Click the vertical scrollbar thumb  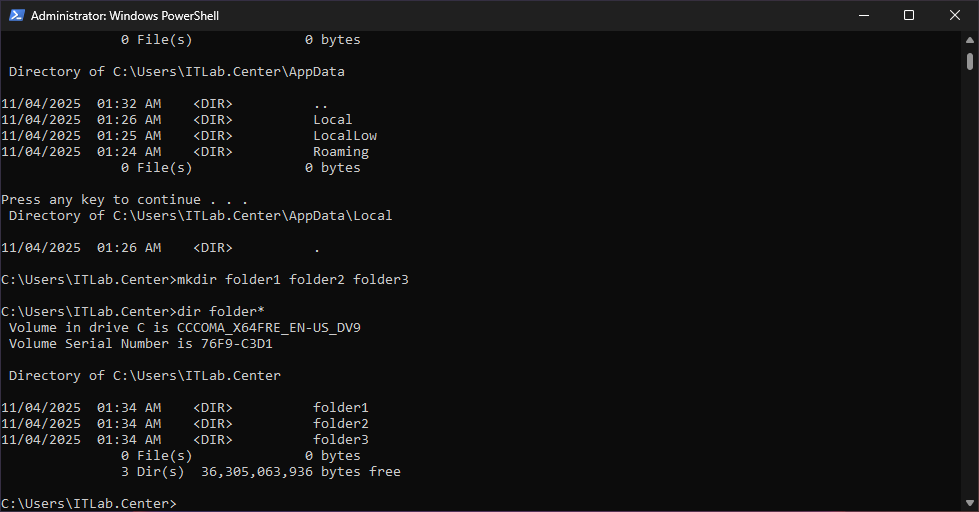(970, 62)
